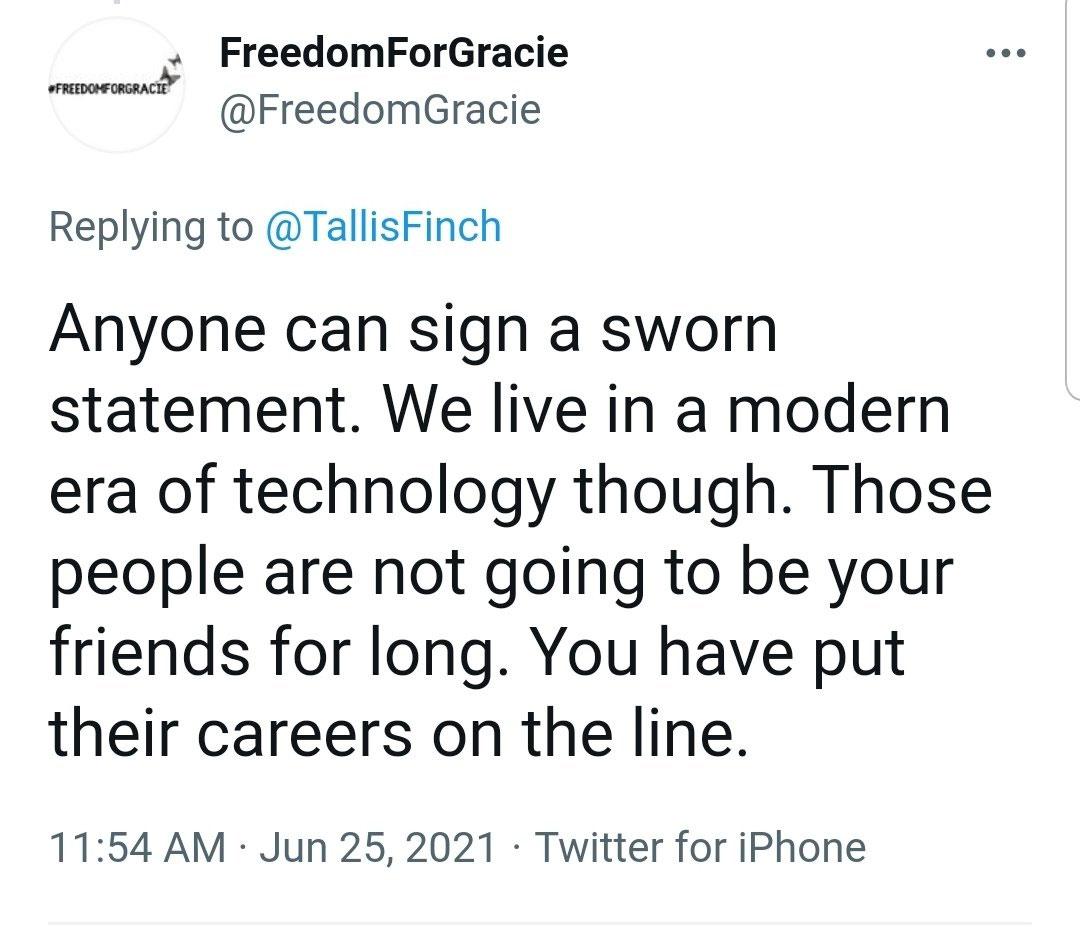Open the three-dot more options menu
Image resolution: width=1080 pixels, height=939 pixels.
1005,53
